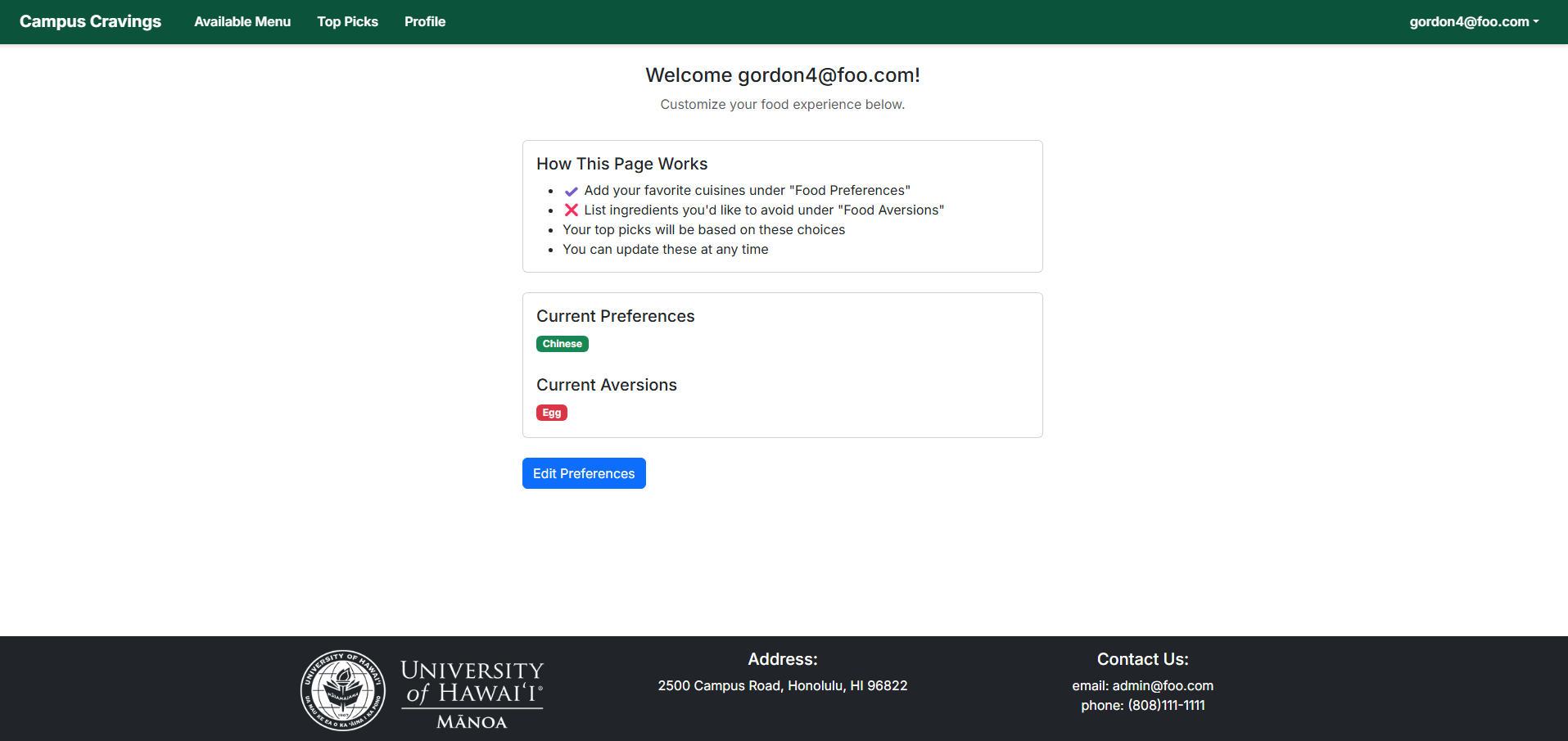Click the How This Page Works heading

621,164
